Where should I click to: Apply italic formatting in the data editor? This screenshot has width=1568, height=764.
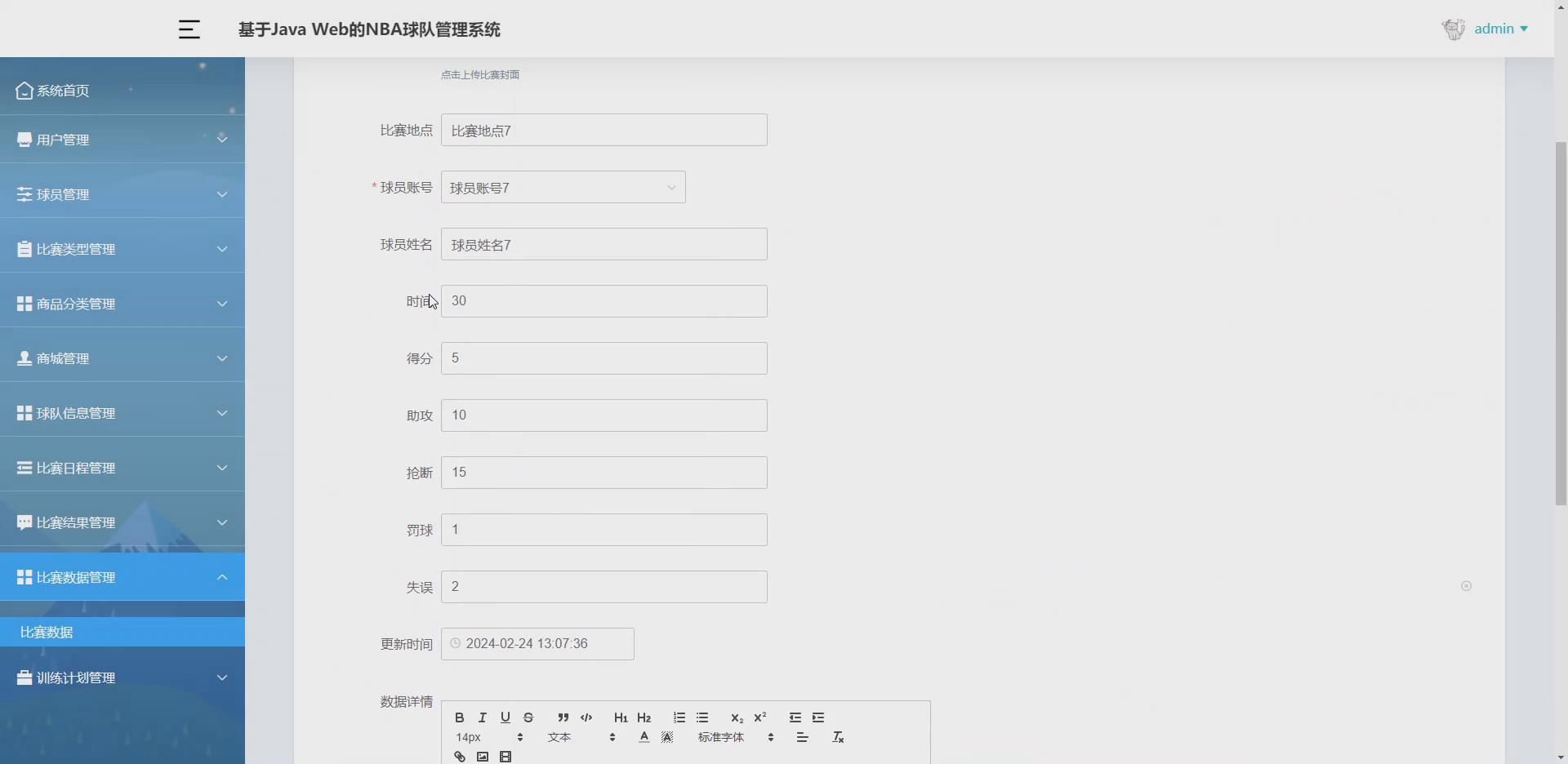(482, 717)
